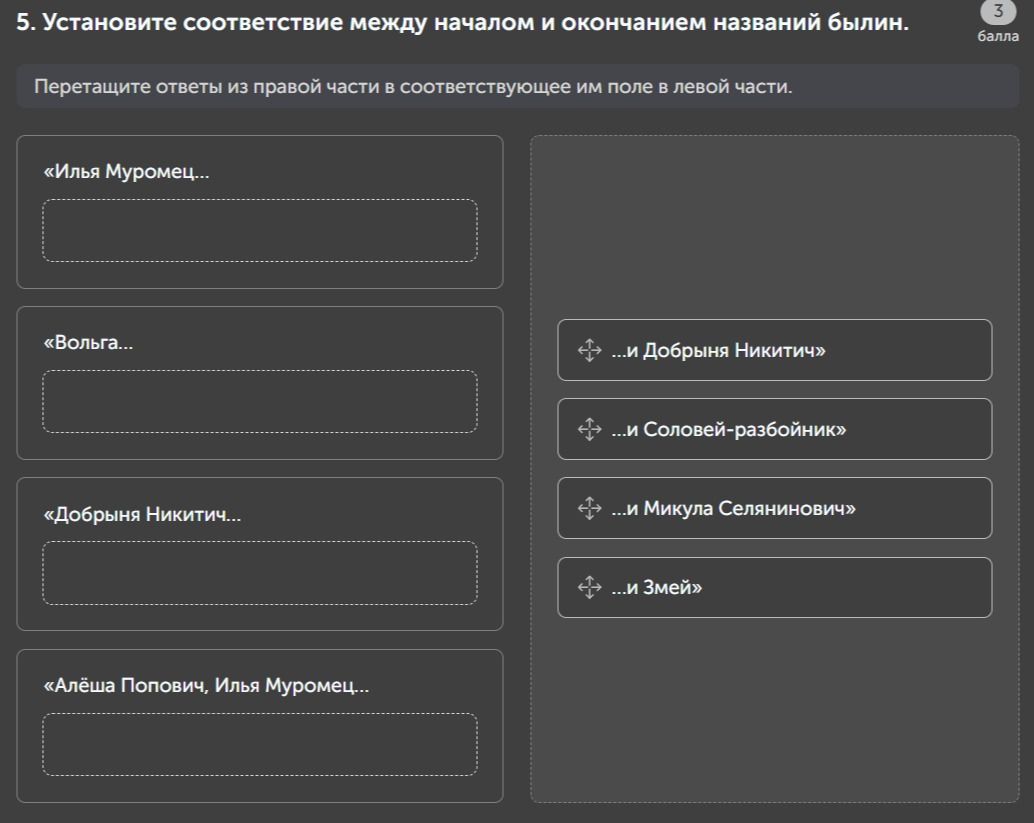Click move icon beside «…и Соловей-разбойник»
The width and height of the screenshot is (1034, 823).
point(589,429)
